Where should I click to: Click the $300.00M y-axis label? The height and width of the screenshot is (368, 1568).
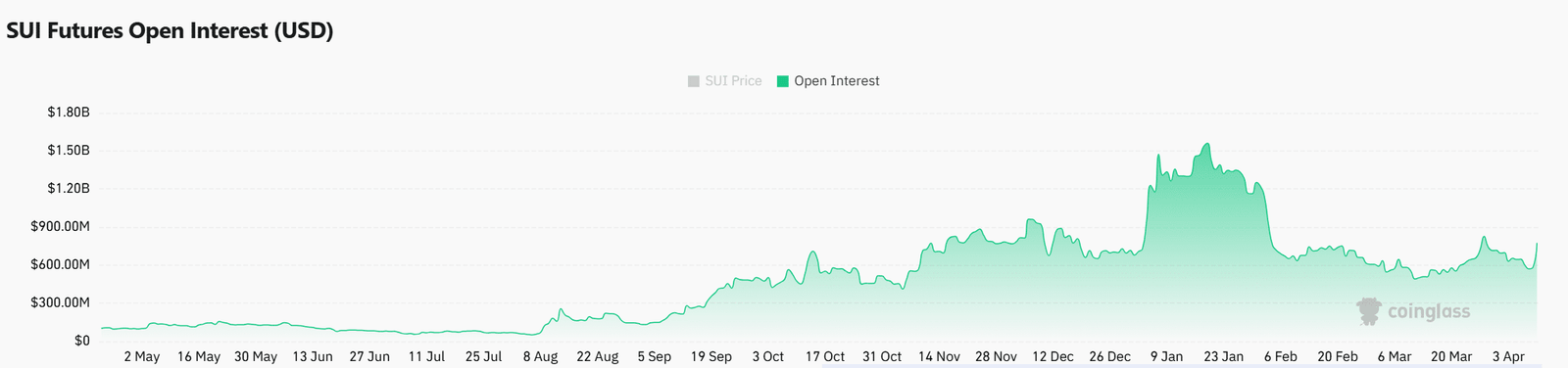coord(61,303)
